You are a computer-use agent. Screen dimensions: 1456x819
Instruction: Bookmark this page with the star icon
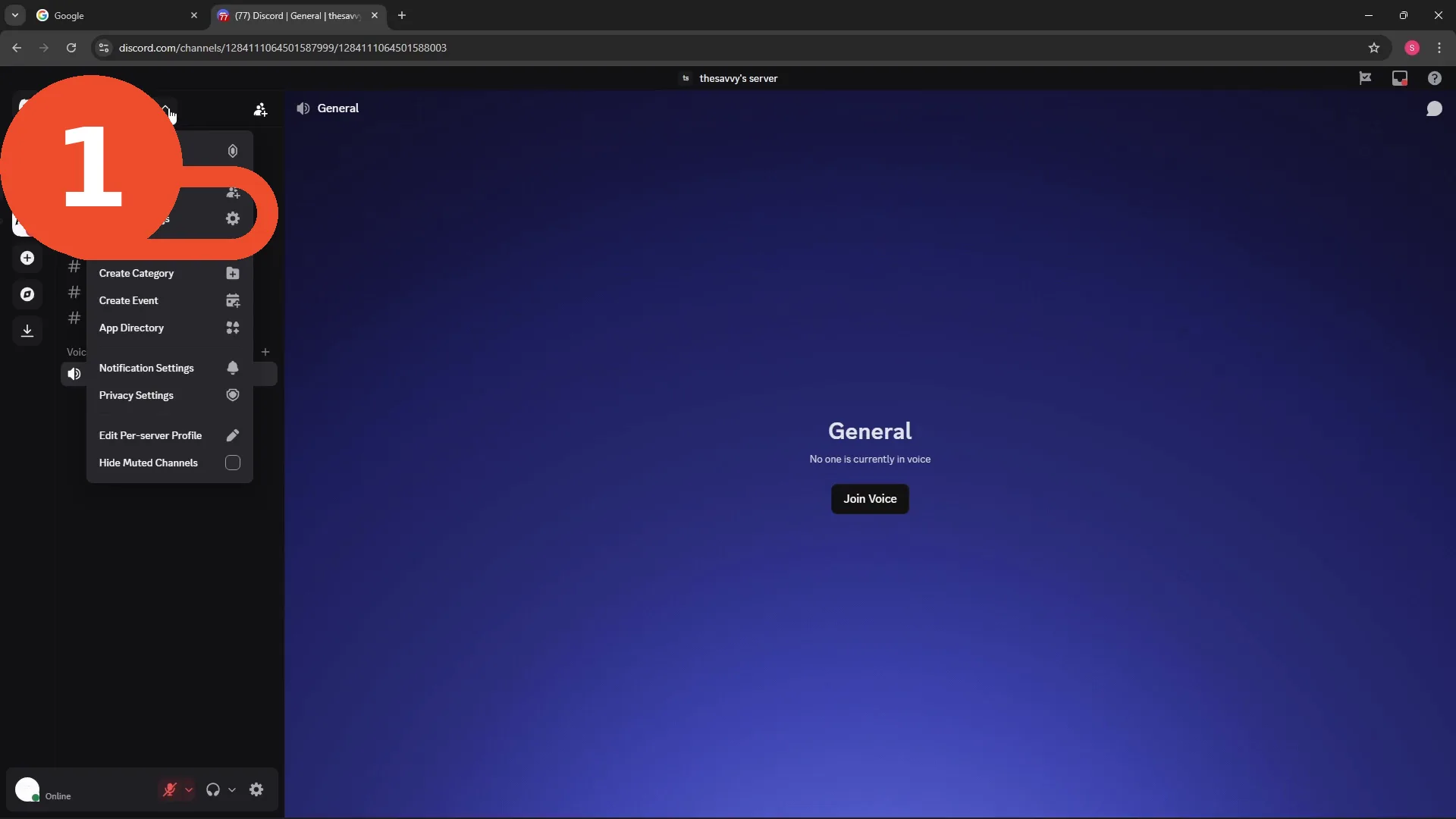(1374, 48)
